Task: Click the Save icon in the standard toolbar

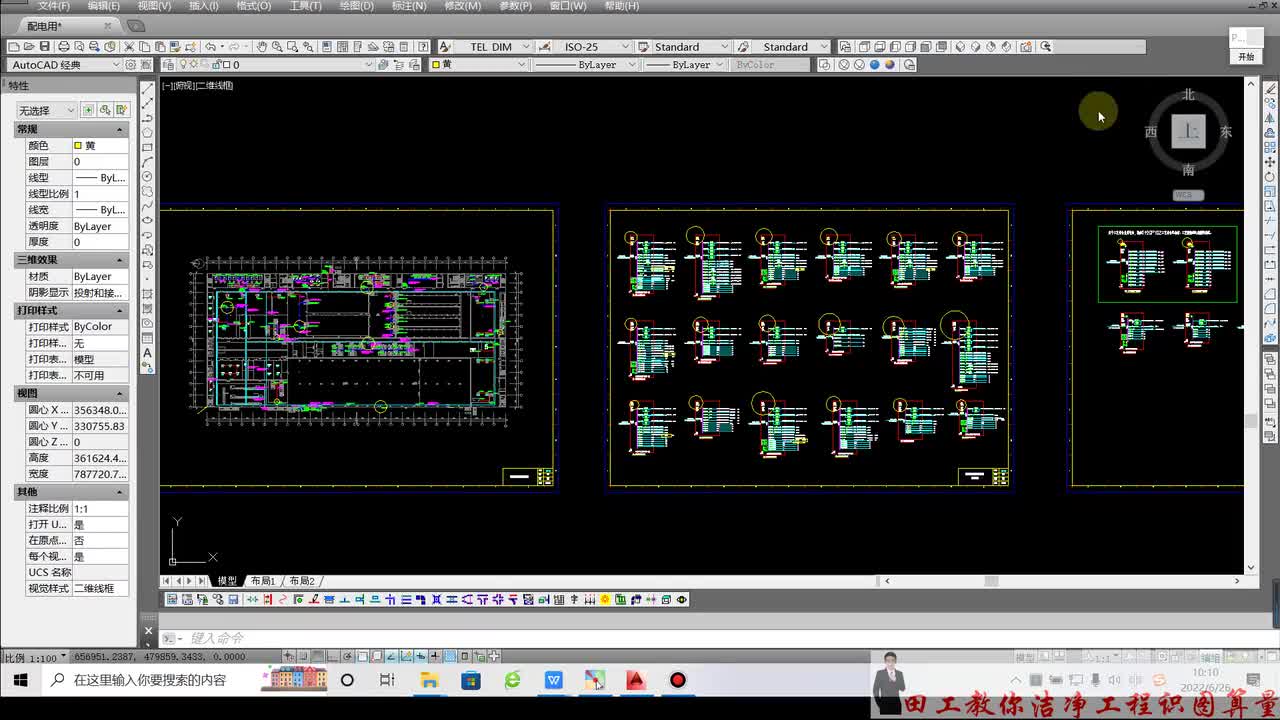Action: 45,47
